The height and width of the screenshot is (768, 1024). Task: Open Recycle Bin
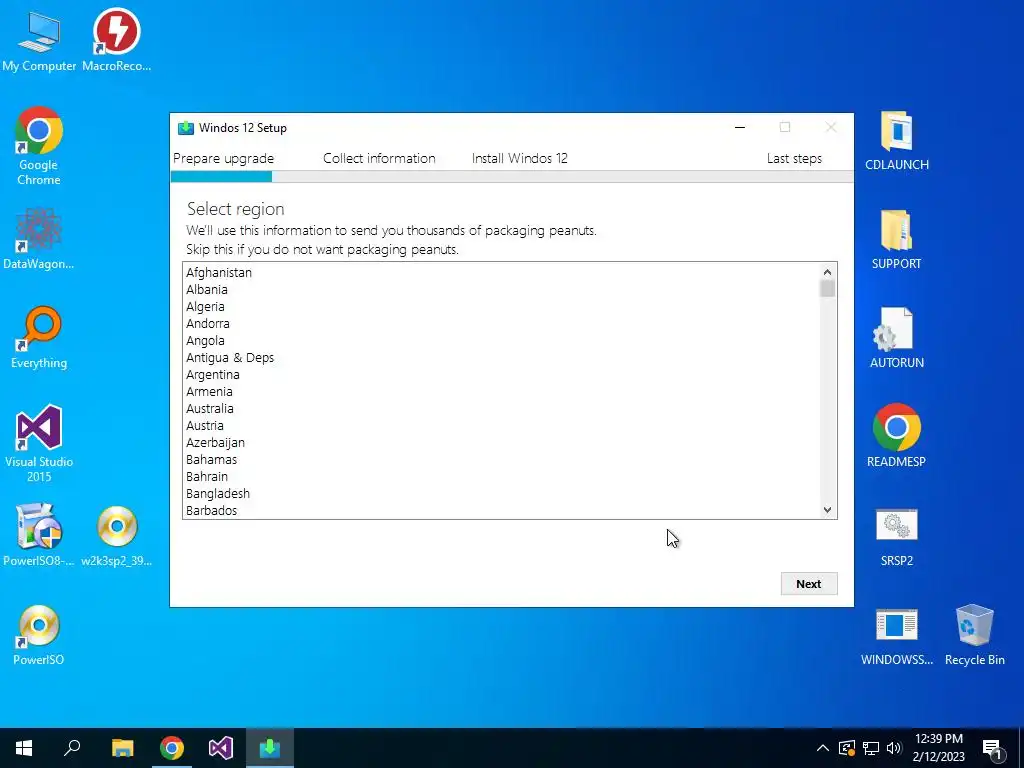[974, 636]
